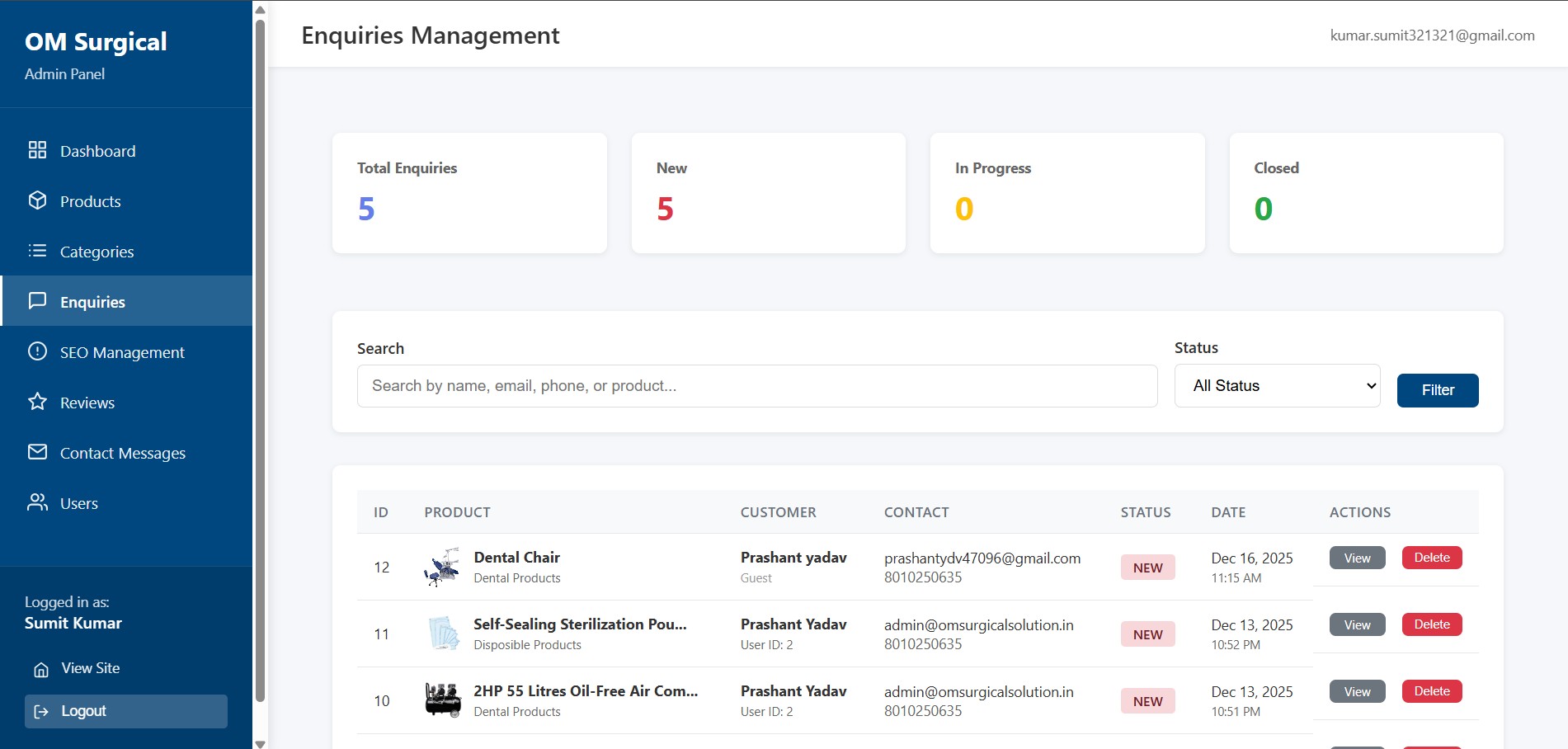This screenshot has width=1568, height=749.
Task: Click the Reviews star icon
Action: pyautogui.click(x=37, y=402)
